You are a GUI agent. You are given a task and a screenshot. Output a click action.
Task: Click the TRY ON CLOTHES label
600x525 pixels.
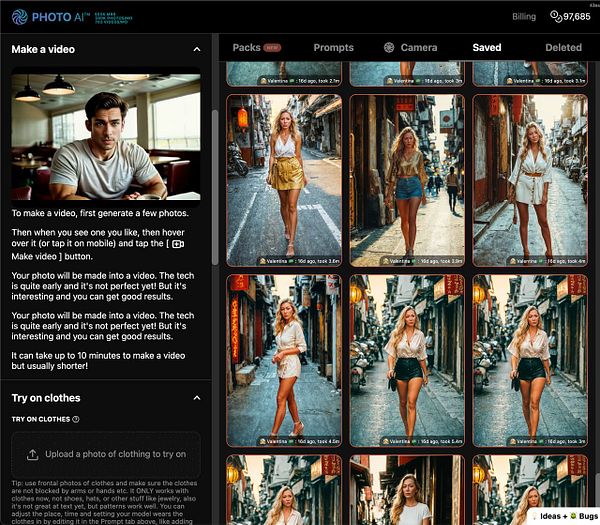point(41,419)
